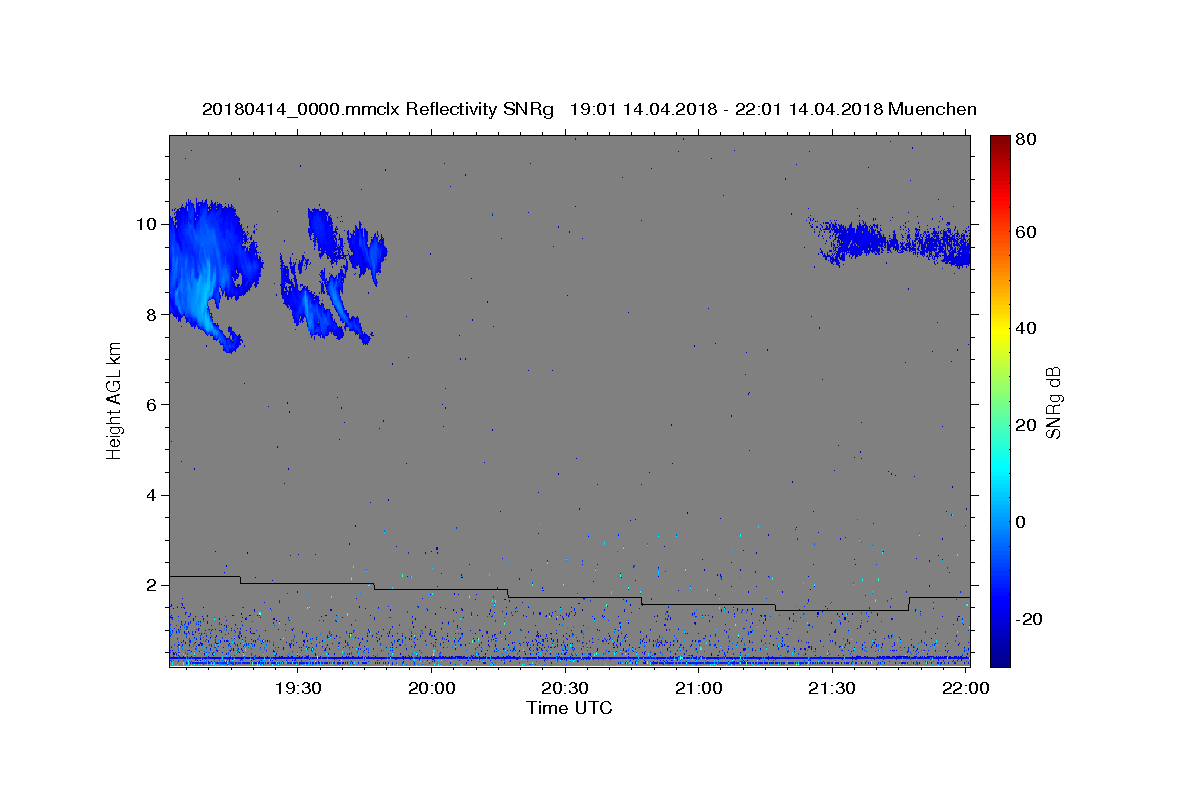
Task: Click the "Time UTC" axis label
Action: coord(569,708)
